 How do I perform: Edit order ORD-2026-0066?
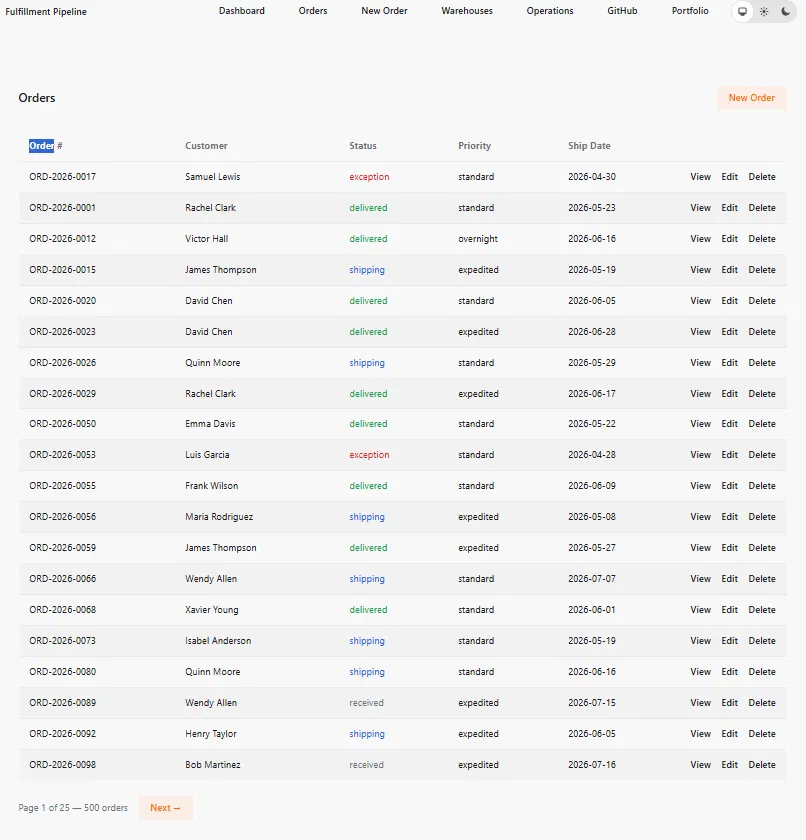729,579
